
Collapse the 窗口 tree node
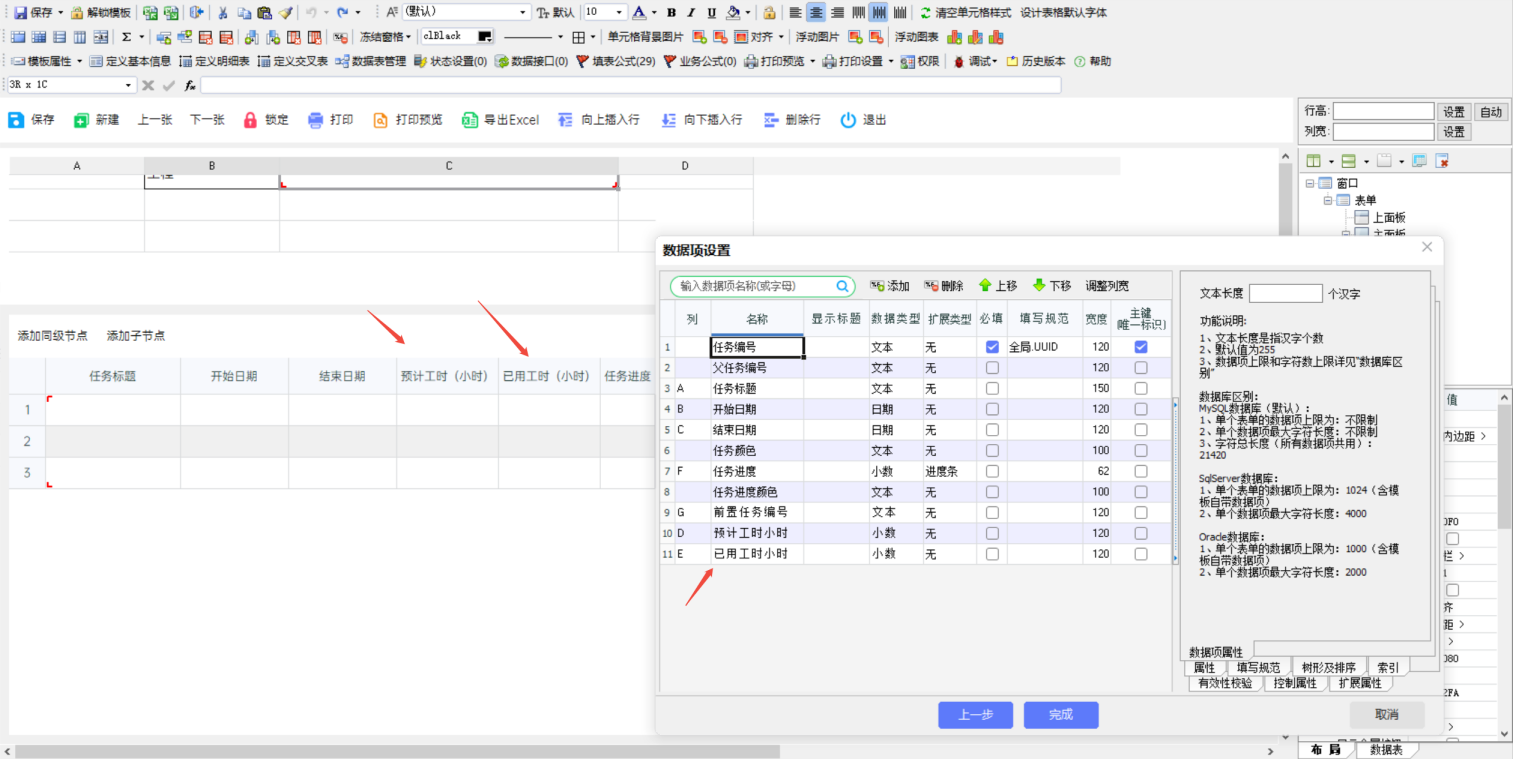coord(1310,183)
